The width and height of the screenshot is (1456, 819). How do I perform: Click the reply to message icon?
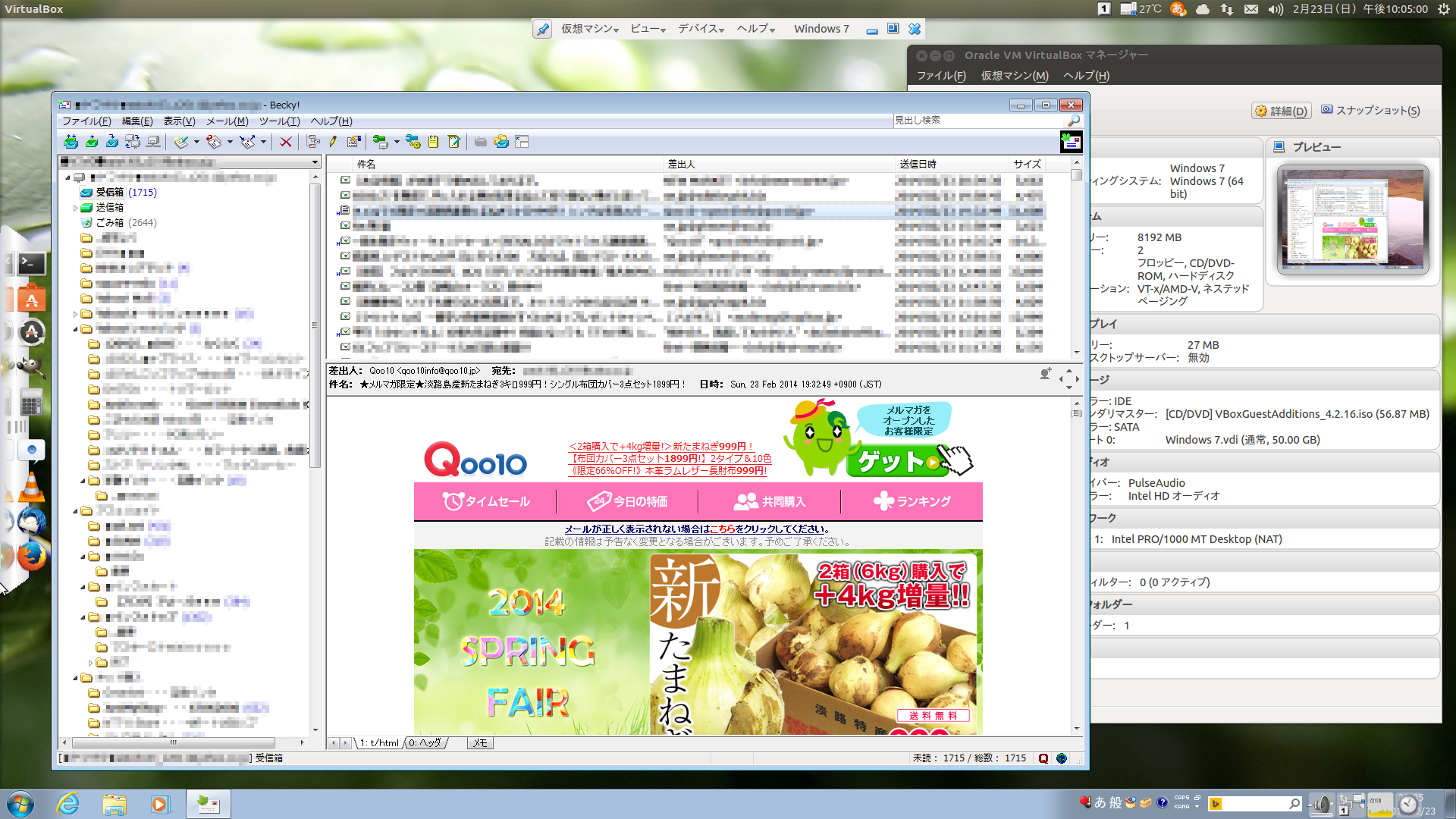pyautogui.click(x=214, y=142)
